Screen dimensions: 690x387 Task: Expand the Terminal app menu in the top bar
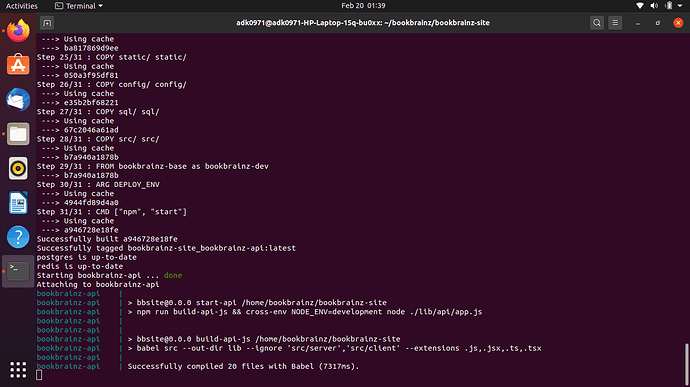(x=79, y=6)
